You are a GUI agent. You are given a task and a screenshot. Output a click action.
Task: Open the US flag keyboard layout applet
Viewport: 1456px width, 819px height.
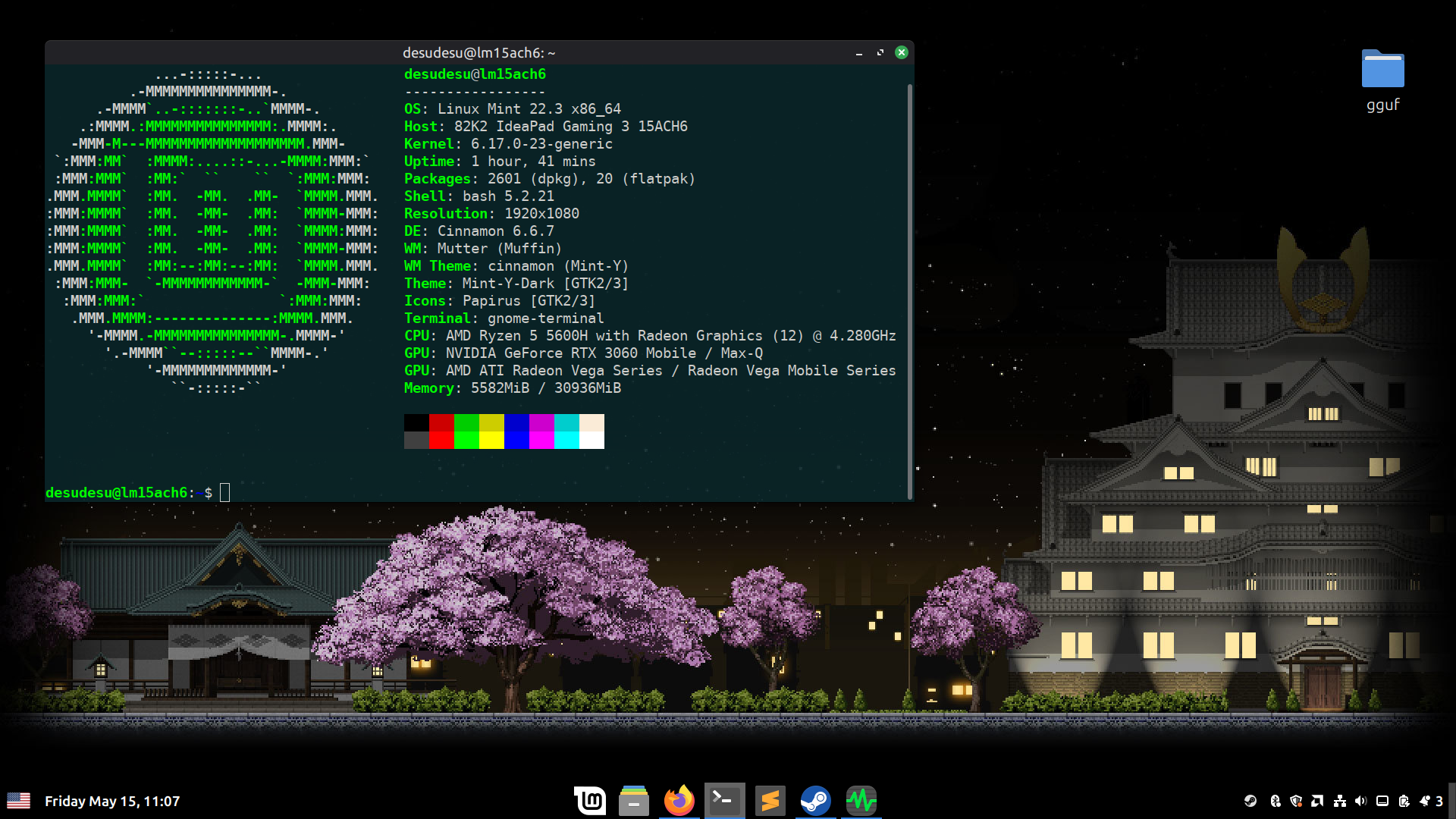(19, 801)
